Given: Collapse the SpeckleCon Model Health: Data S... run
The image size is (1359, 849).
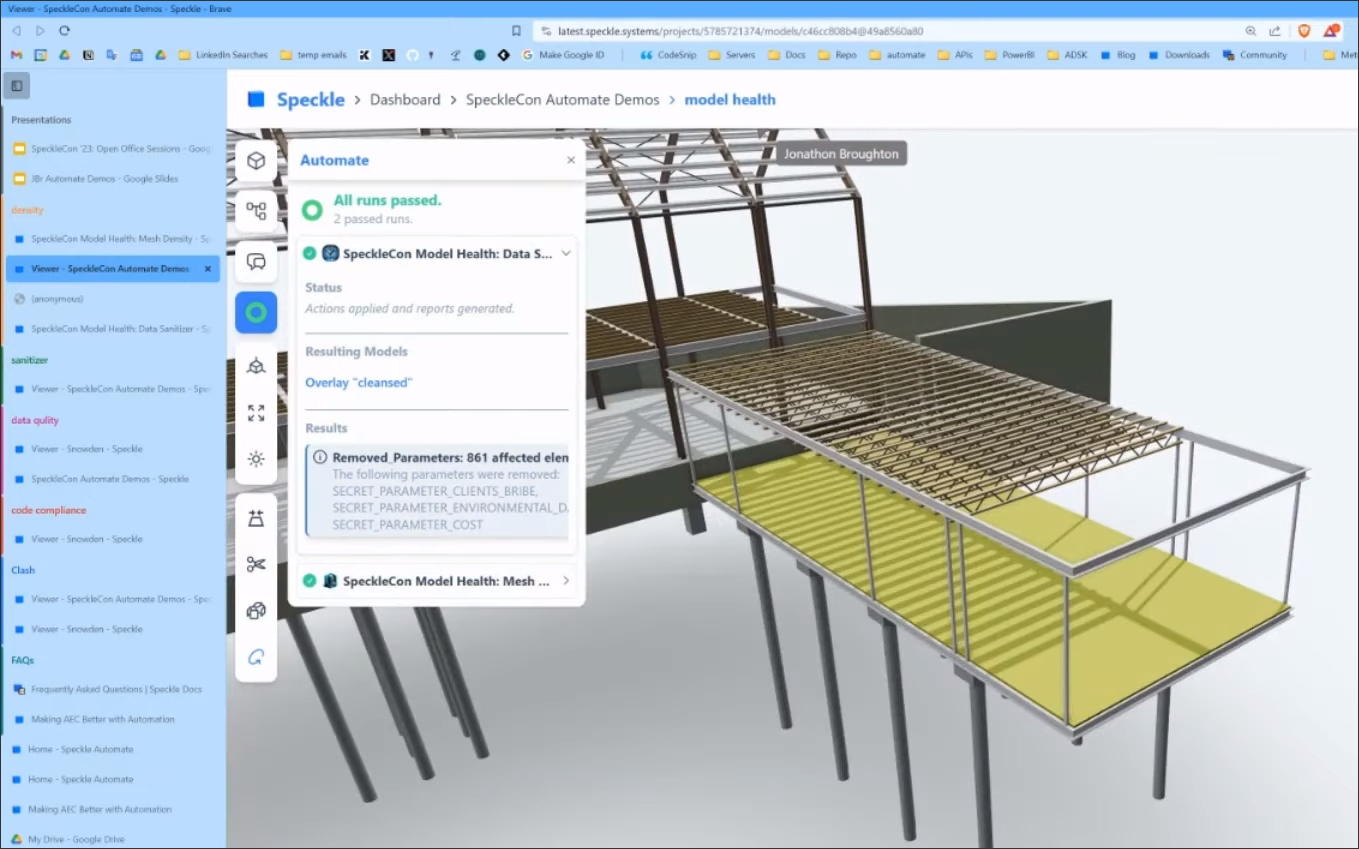Looking at the screenshot, I should coord(566,254).
